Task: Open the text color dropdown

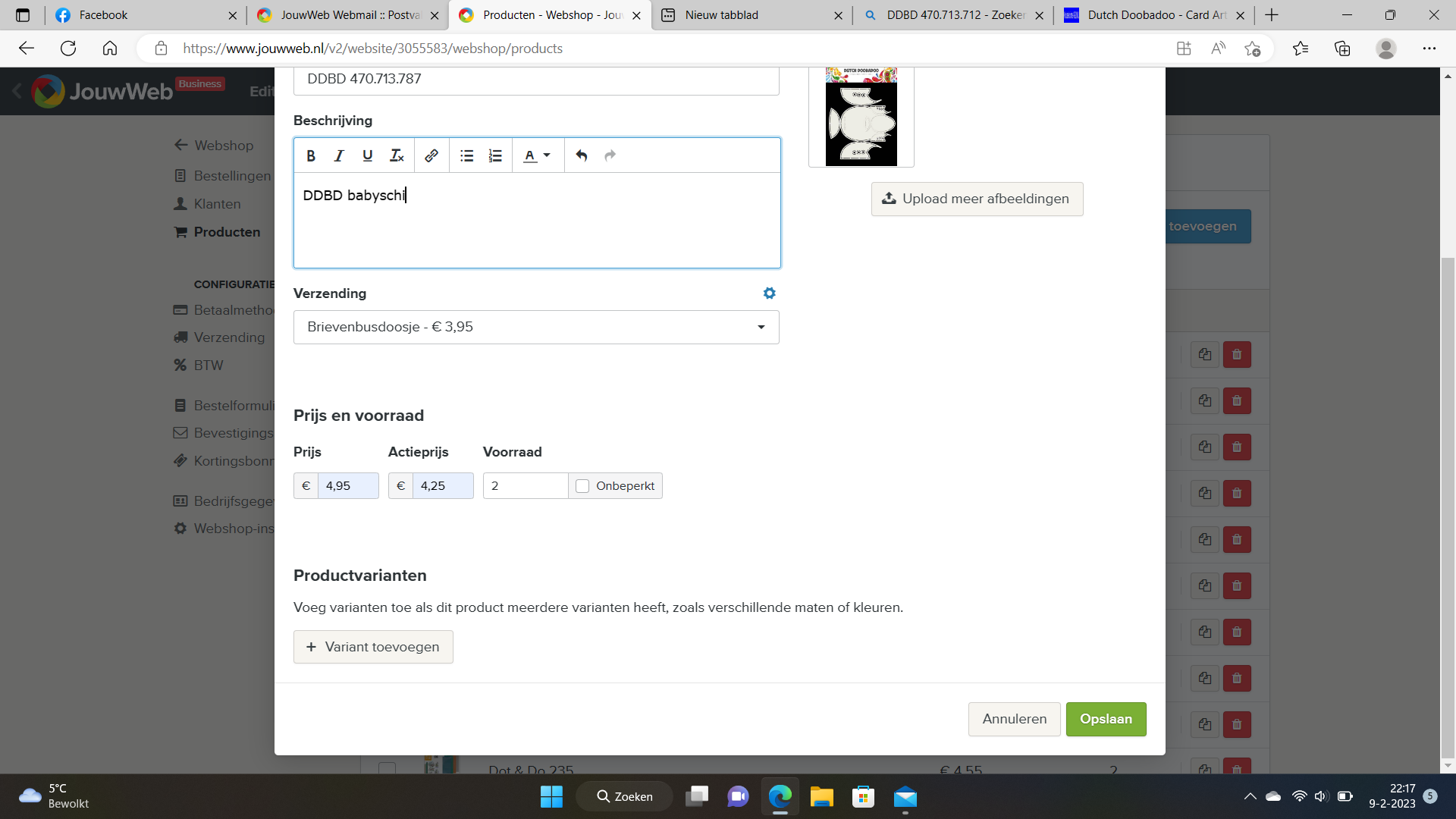Action: [x=537, y=155]
